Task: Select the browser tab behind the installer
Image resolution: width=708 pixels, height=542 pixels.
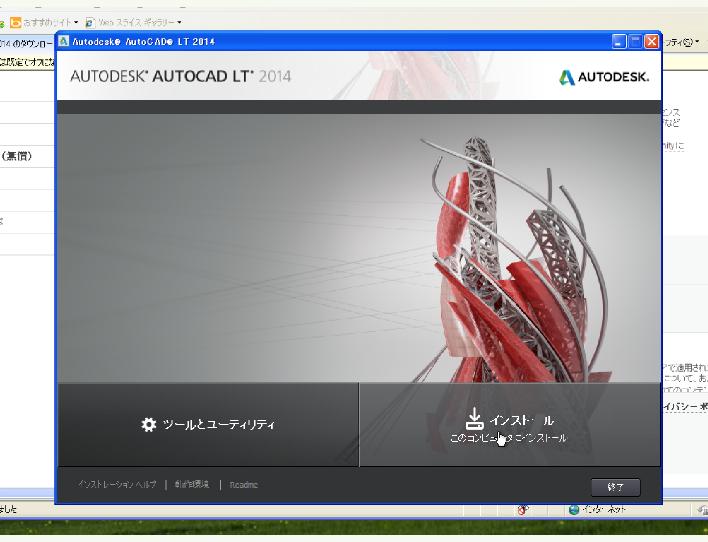Action: click(x=27, y=44)
